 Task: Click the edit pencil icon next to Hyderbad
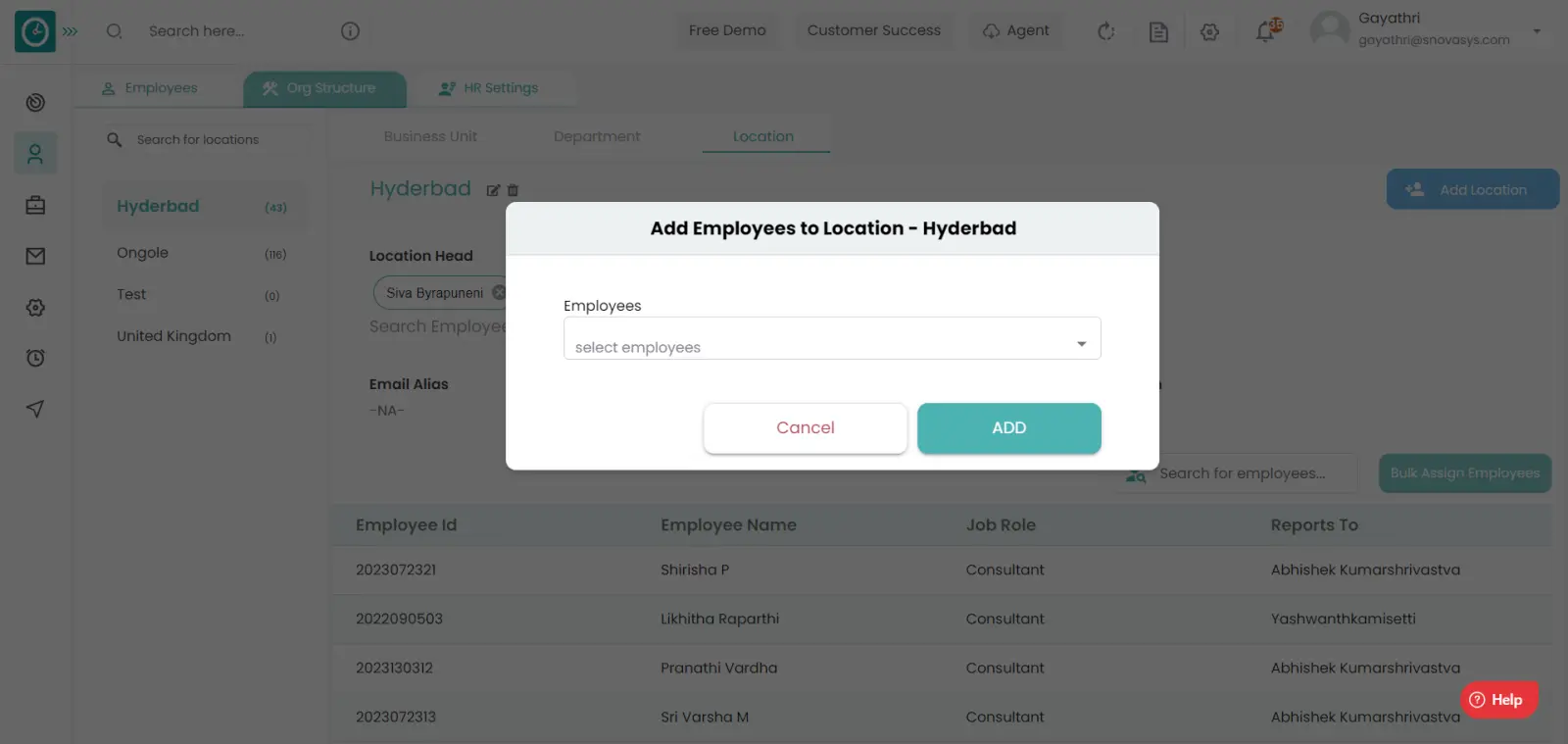493,190
